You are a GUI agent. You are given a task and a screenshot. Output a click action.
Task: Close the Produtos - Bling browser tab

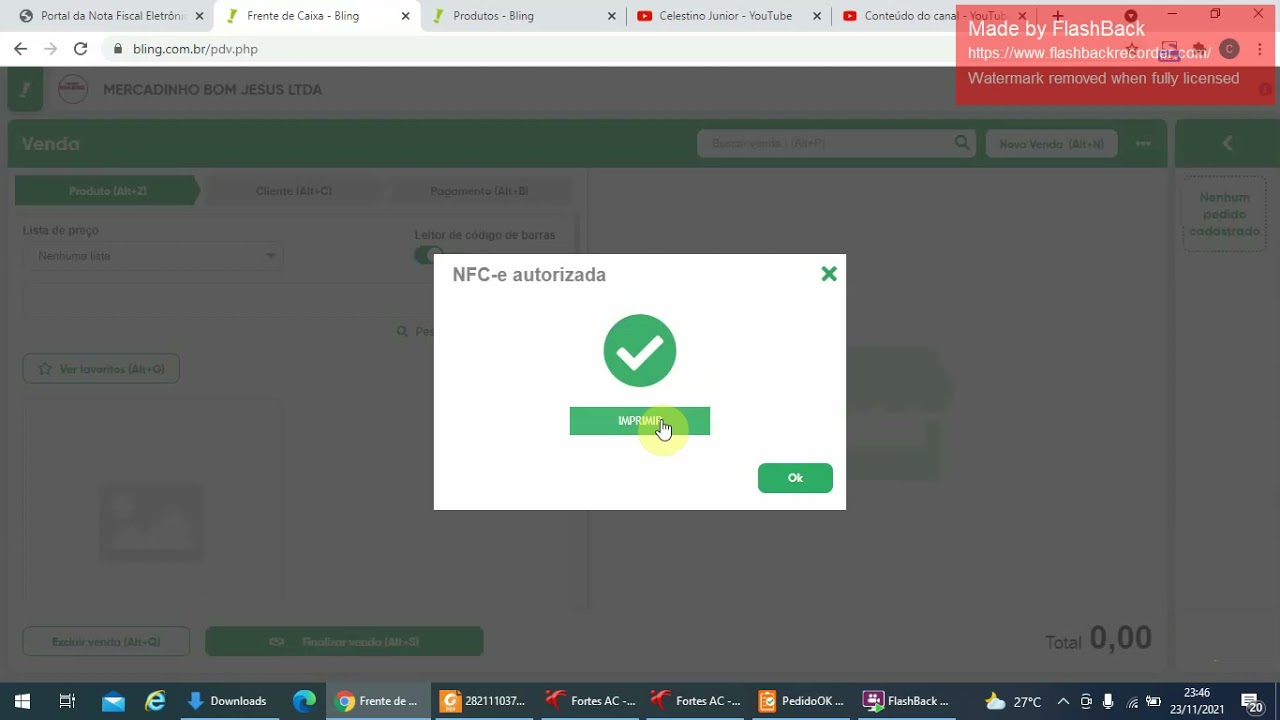(x=612, y=16)
